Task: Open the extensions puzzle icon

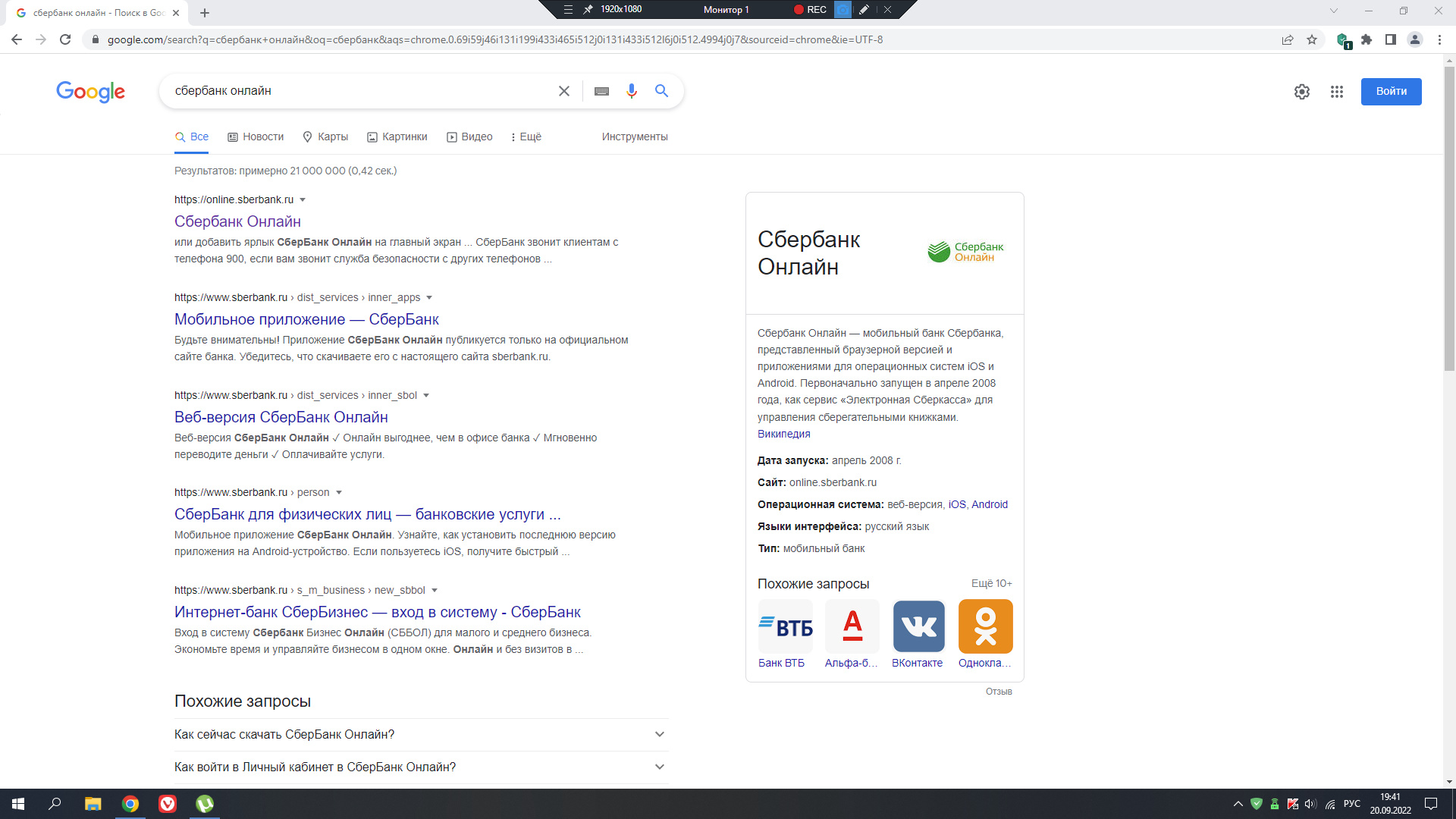Action: pos(1367,39)
